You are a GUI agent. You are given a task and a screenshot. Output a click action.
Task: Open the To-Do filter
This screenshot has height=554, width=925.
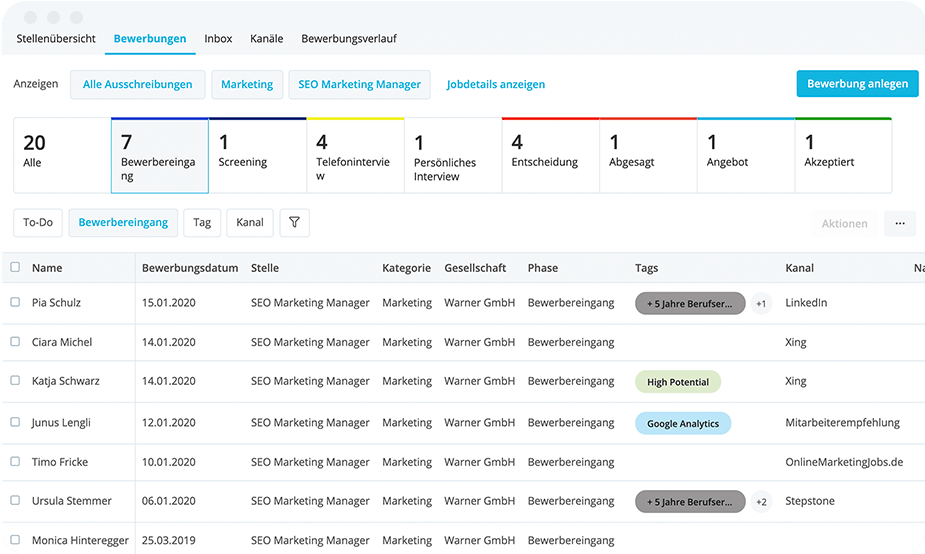pos(38,222)
